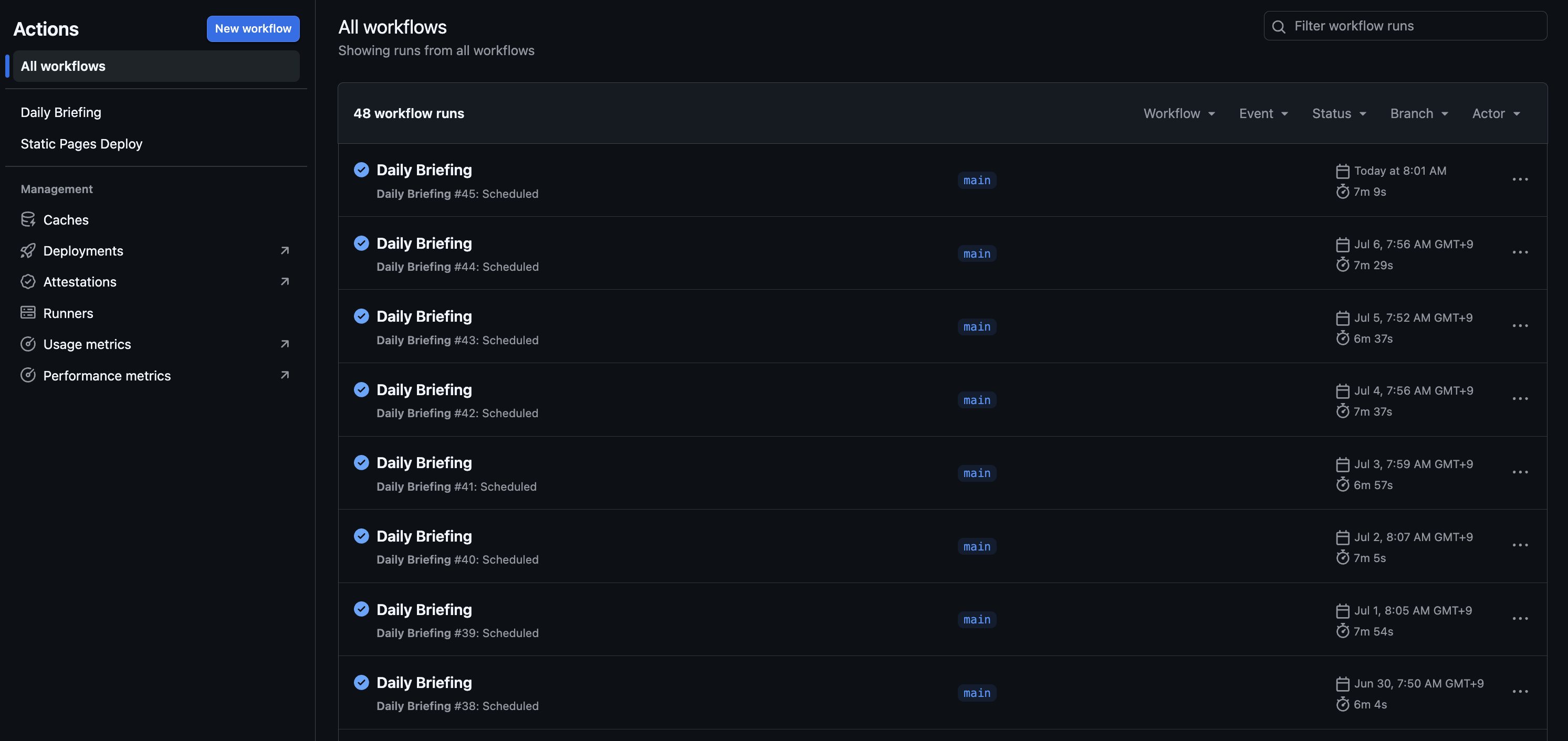The width and height of the screenshot is (1568, 741).
Task: Click the Performance metrics gauge icon
Action: (28, 375)
